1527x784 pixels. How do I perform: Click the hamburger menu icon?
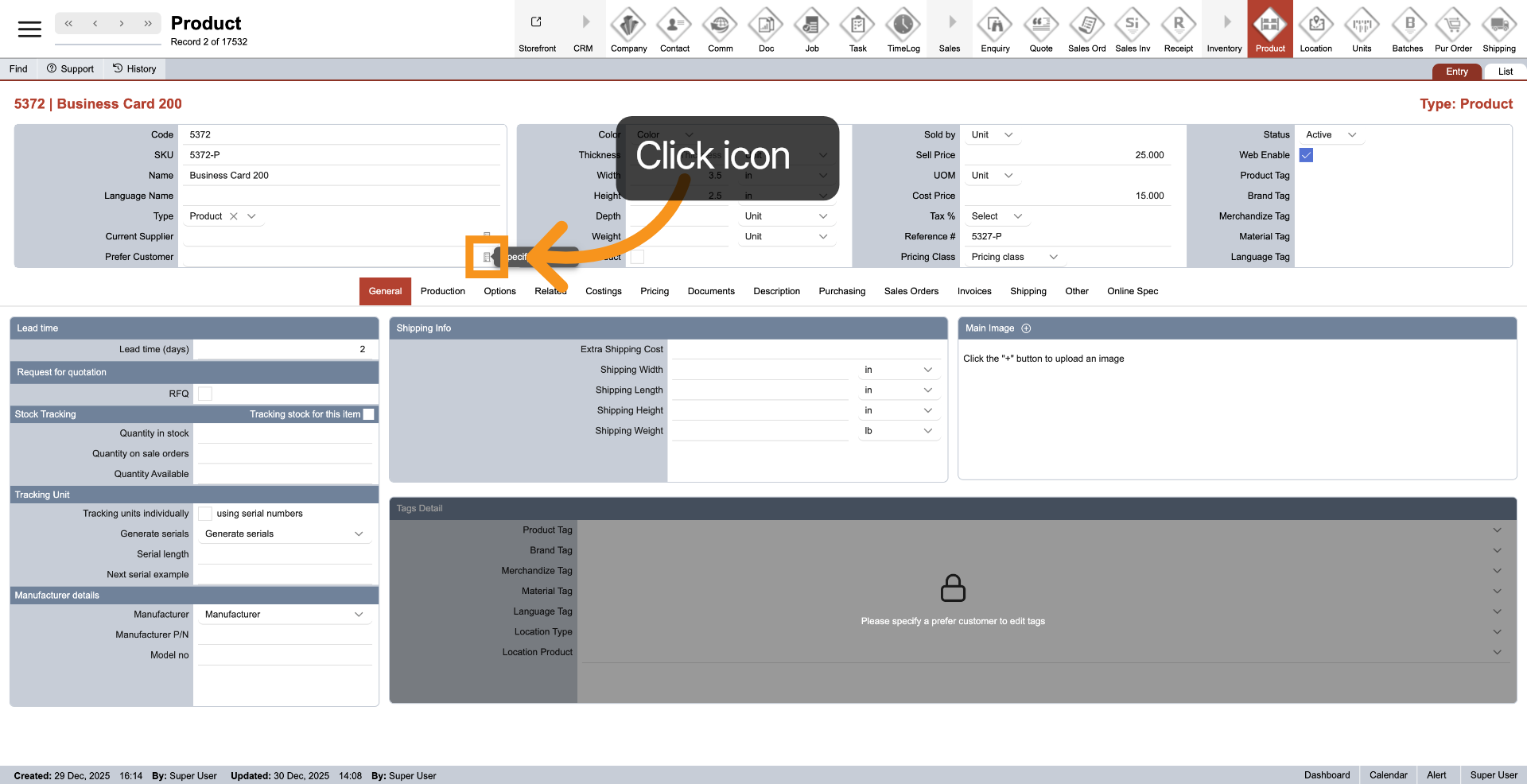coord(29,29)
